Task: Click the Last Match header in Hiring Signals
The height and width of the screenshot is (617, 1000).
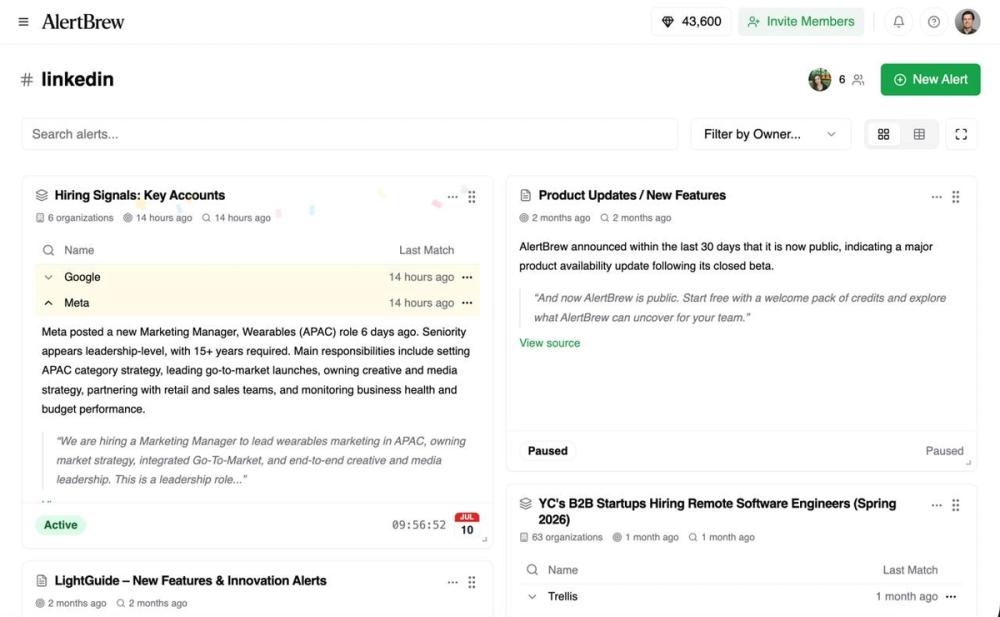Action: (427, 250)
